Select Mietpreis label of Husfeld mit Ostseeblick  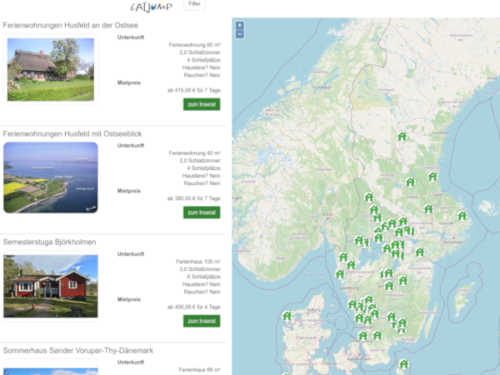(x=129, y=191)
